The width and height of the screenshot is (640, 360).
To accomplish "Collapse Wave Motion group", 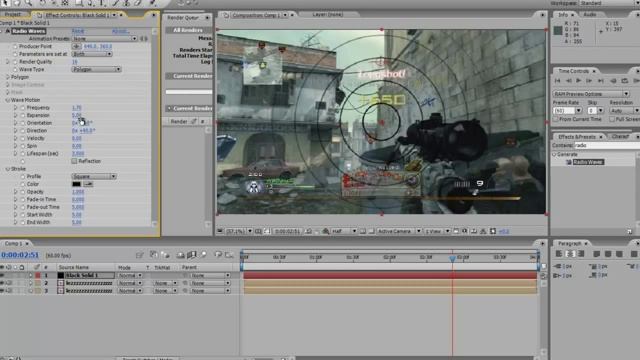I will click(x=7, y=100).
